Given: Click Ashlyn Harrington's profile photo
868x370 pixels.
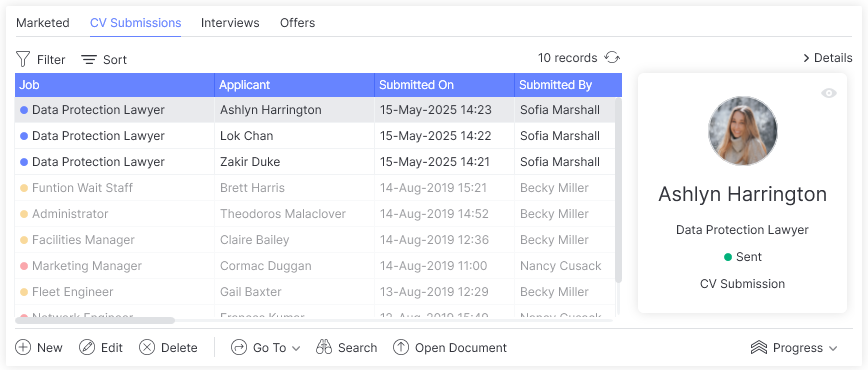Looking at the screenshot, I should (x=743, y=131).
